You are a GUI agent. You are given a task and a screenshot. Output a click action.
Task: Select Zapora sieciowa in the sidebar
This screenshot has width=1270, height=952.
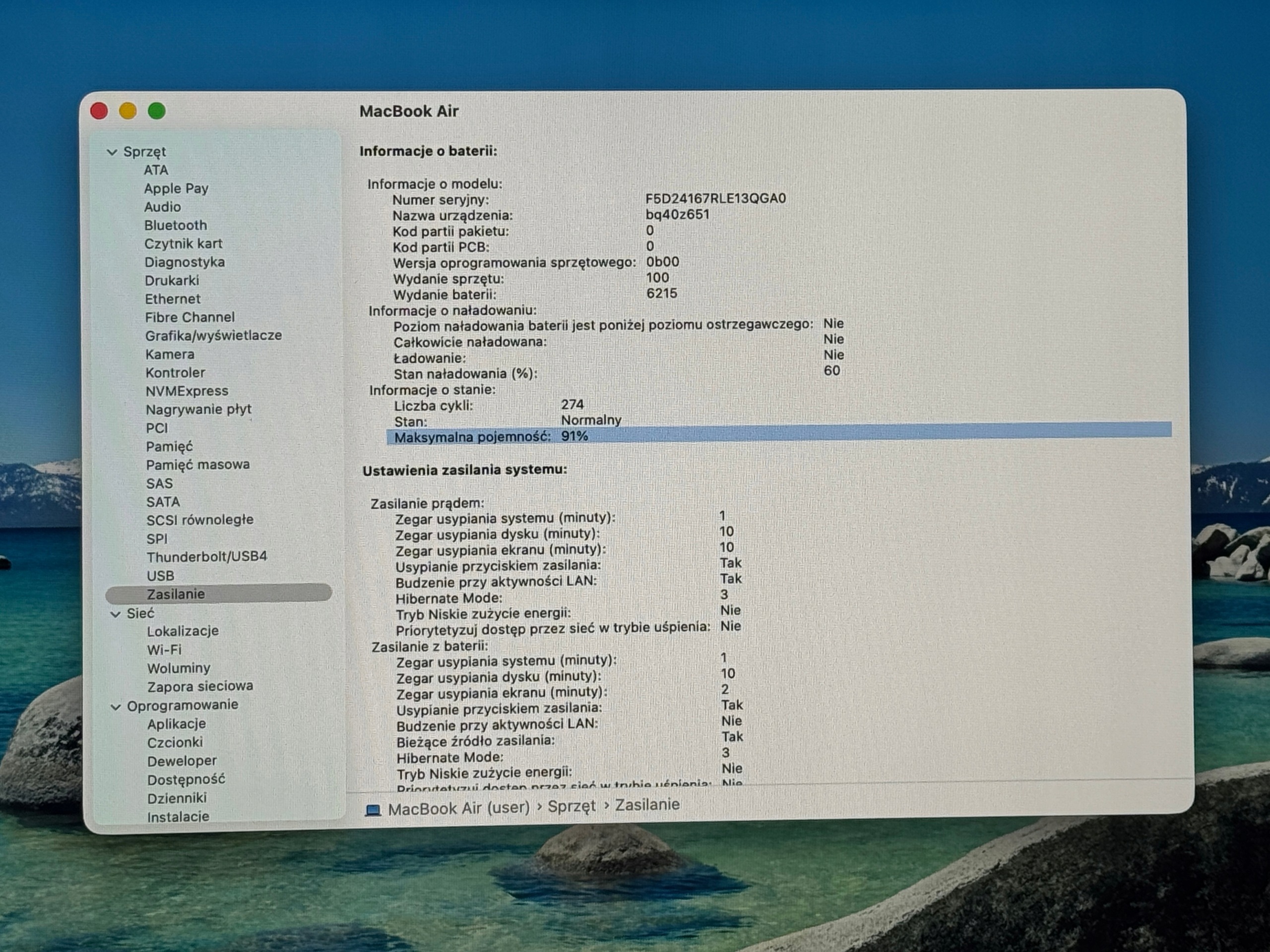coord(200,686)
